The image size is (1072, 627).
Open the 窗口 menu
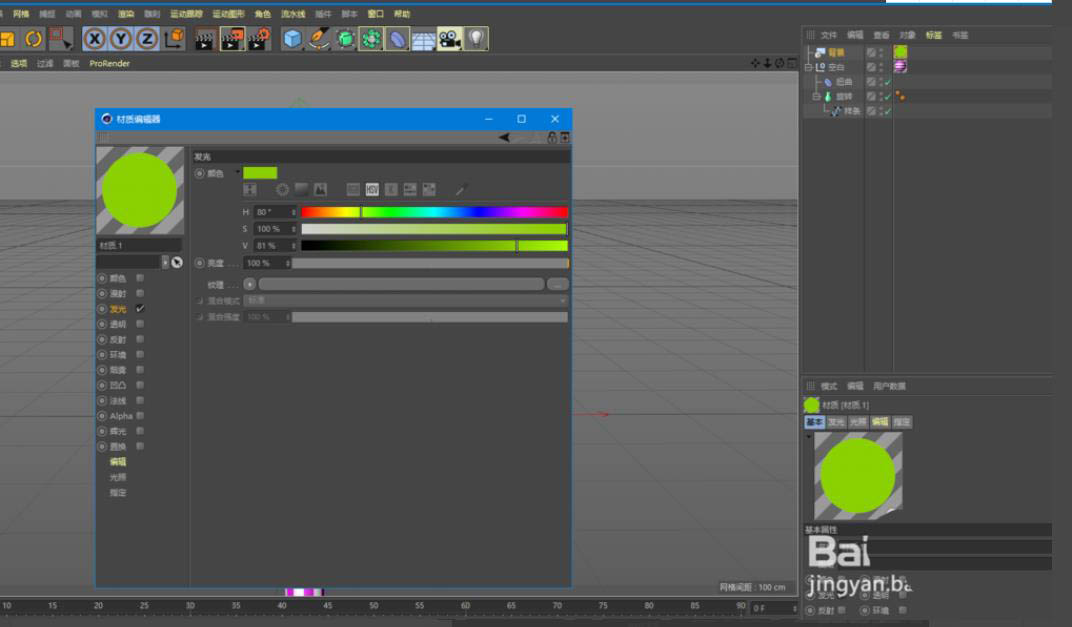point(376,14)
